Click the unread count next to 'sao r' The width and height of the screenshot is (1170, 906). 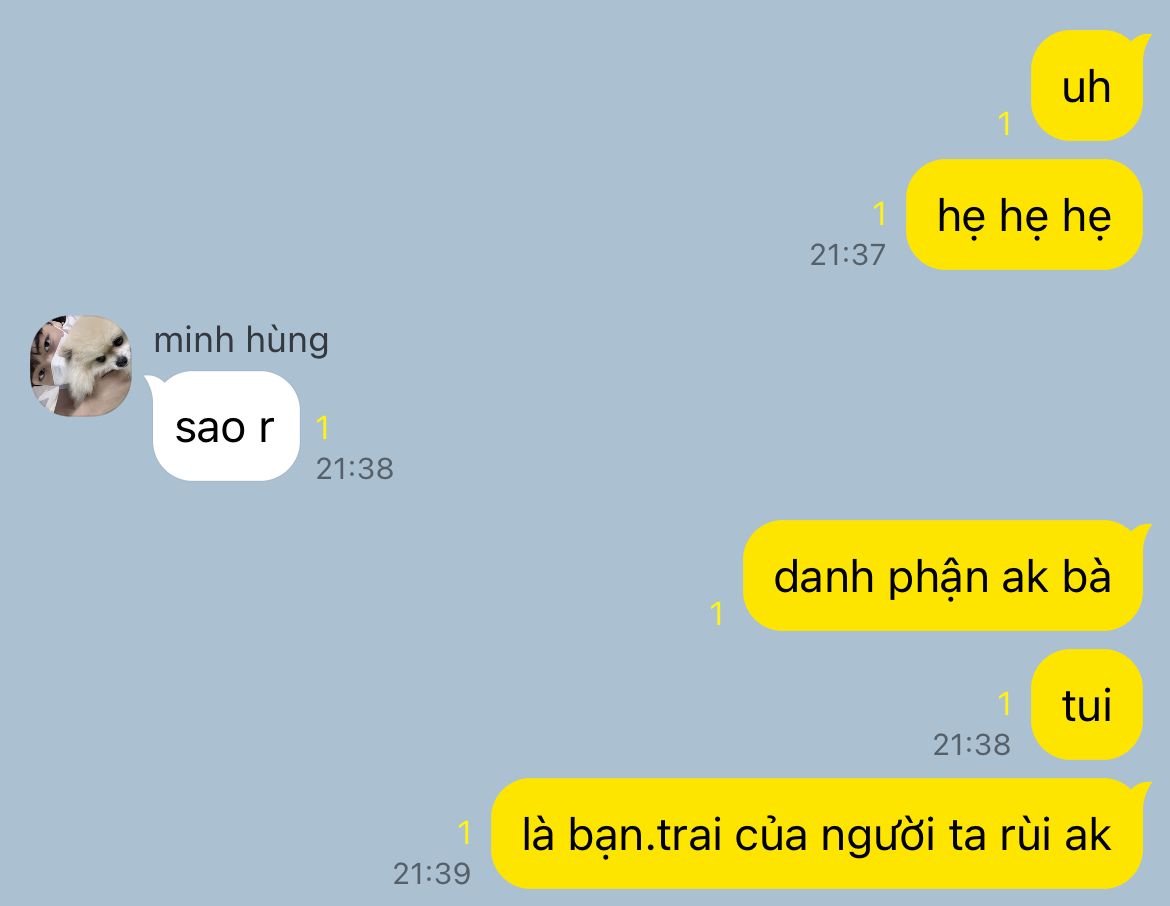[x=322, y=428]
